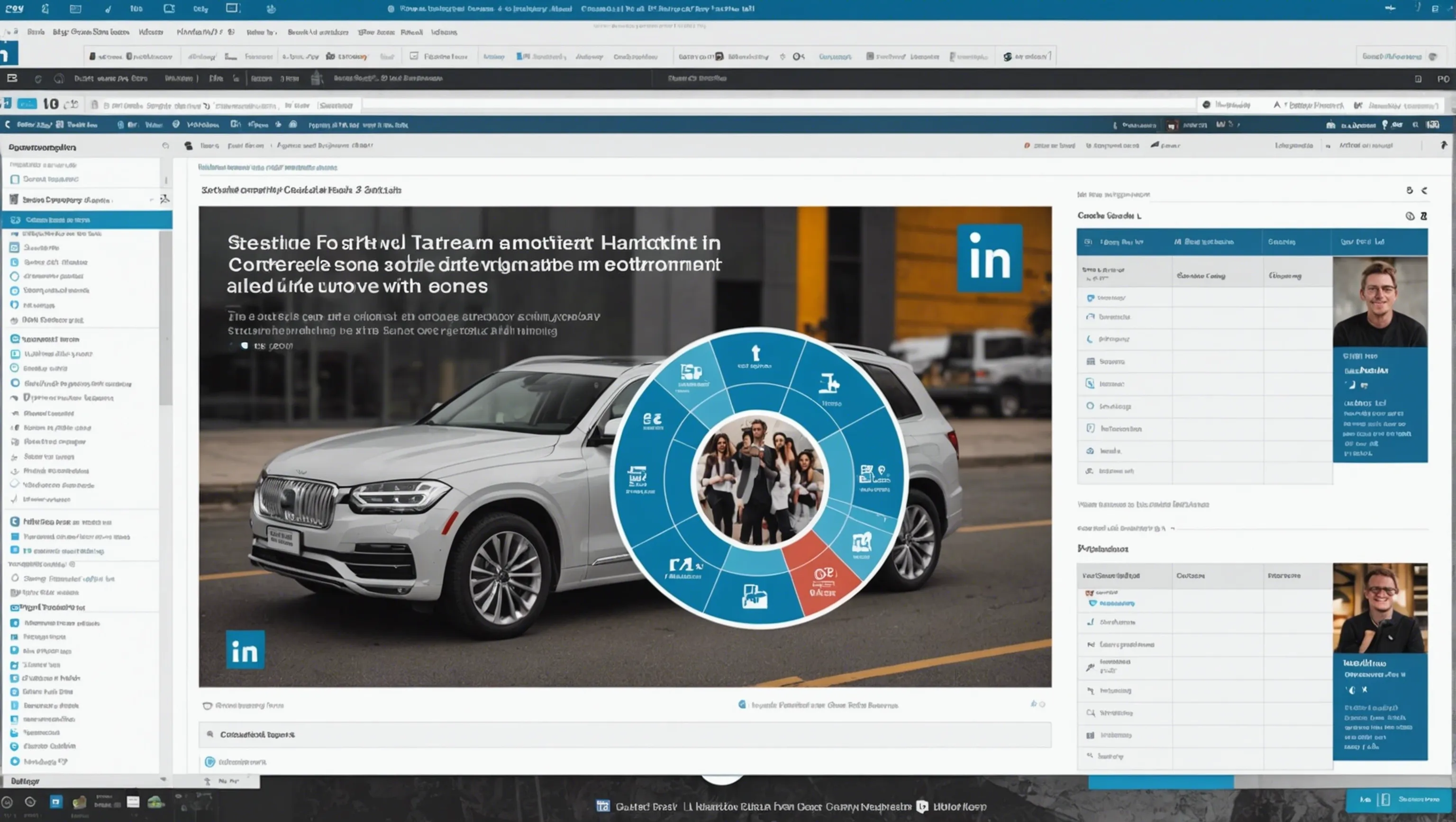1456x822 pixels.
Task: Tick the first checkbox at the top of the left sidebar
Action: 15,179
